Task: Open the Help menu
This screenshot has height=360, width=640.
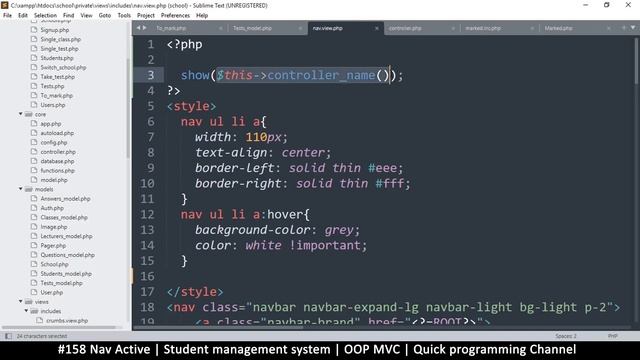Action: point(202,16)
